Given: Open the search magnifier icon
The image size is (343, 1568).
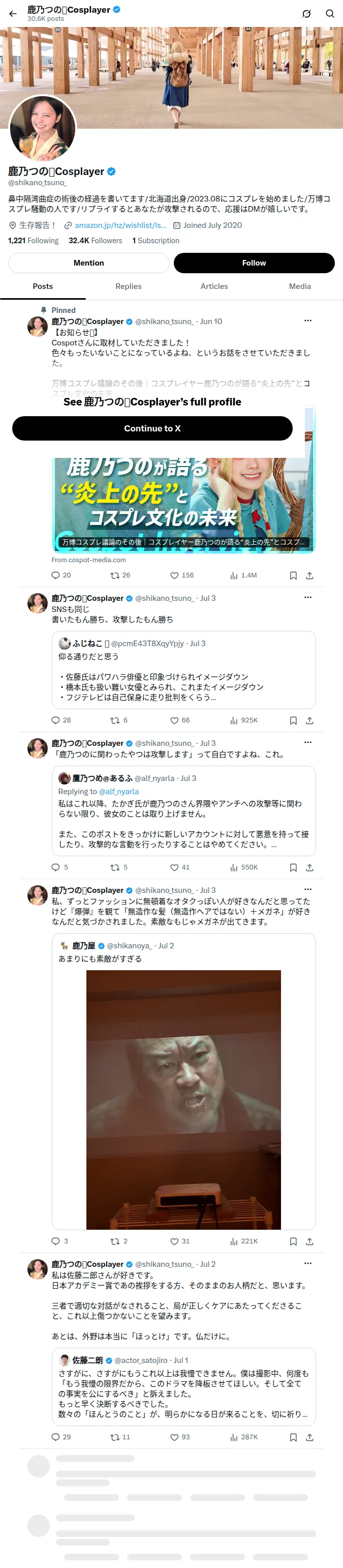Looking at the screenshot, I should pos(330,13).
